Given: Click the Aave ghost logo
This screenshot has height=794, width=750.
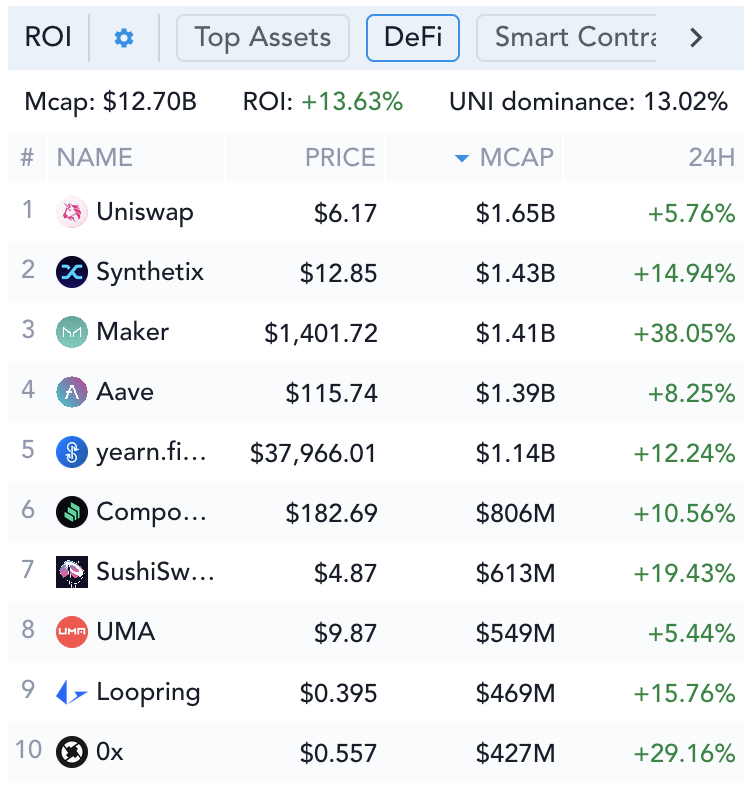Looking at the screenshot, I should point(71,392).
